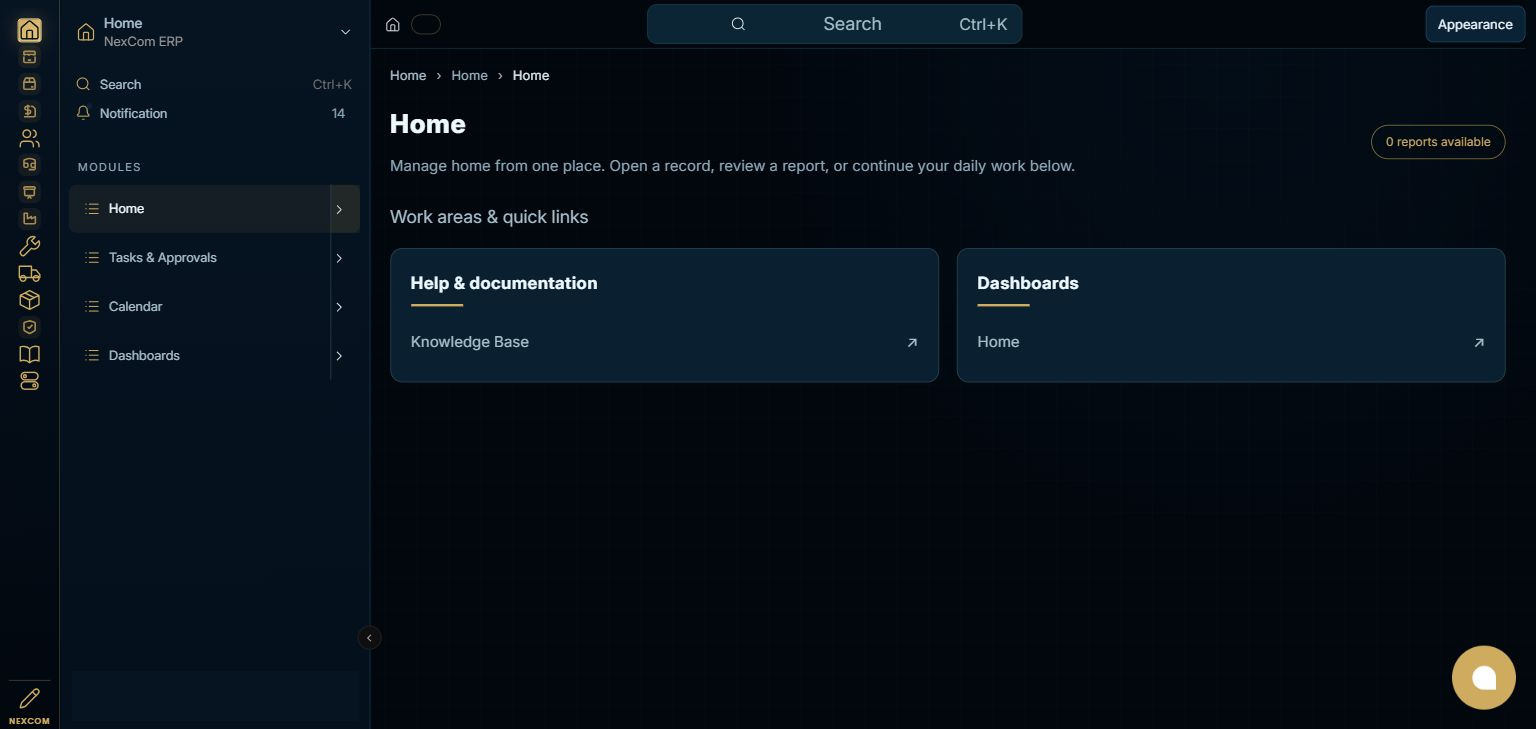Click the top Search bar
The image size is (1536, 729).
pos(834,24)
